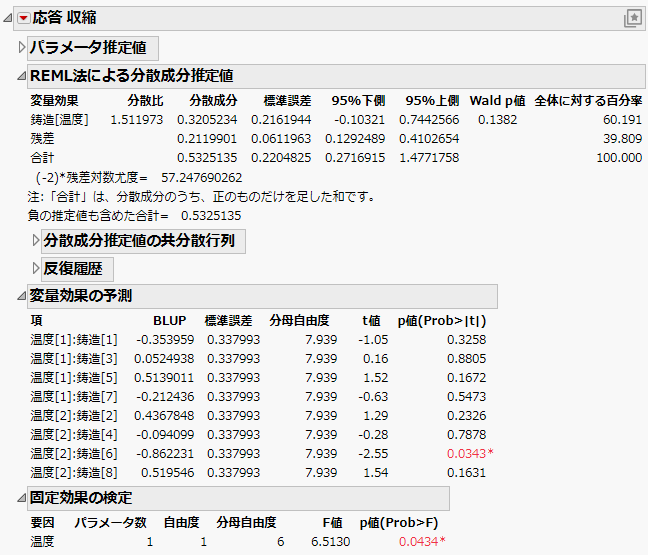The image size is (648, 555).
Task: Select row 温度[2]:鋳造[8]
Action: [74, 473]
